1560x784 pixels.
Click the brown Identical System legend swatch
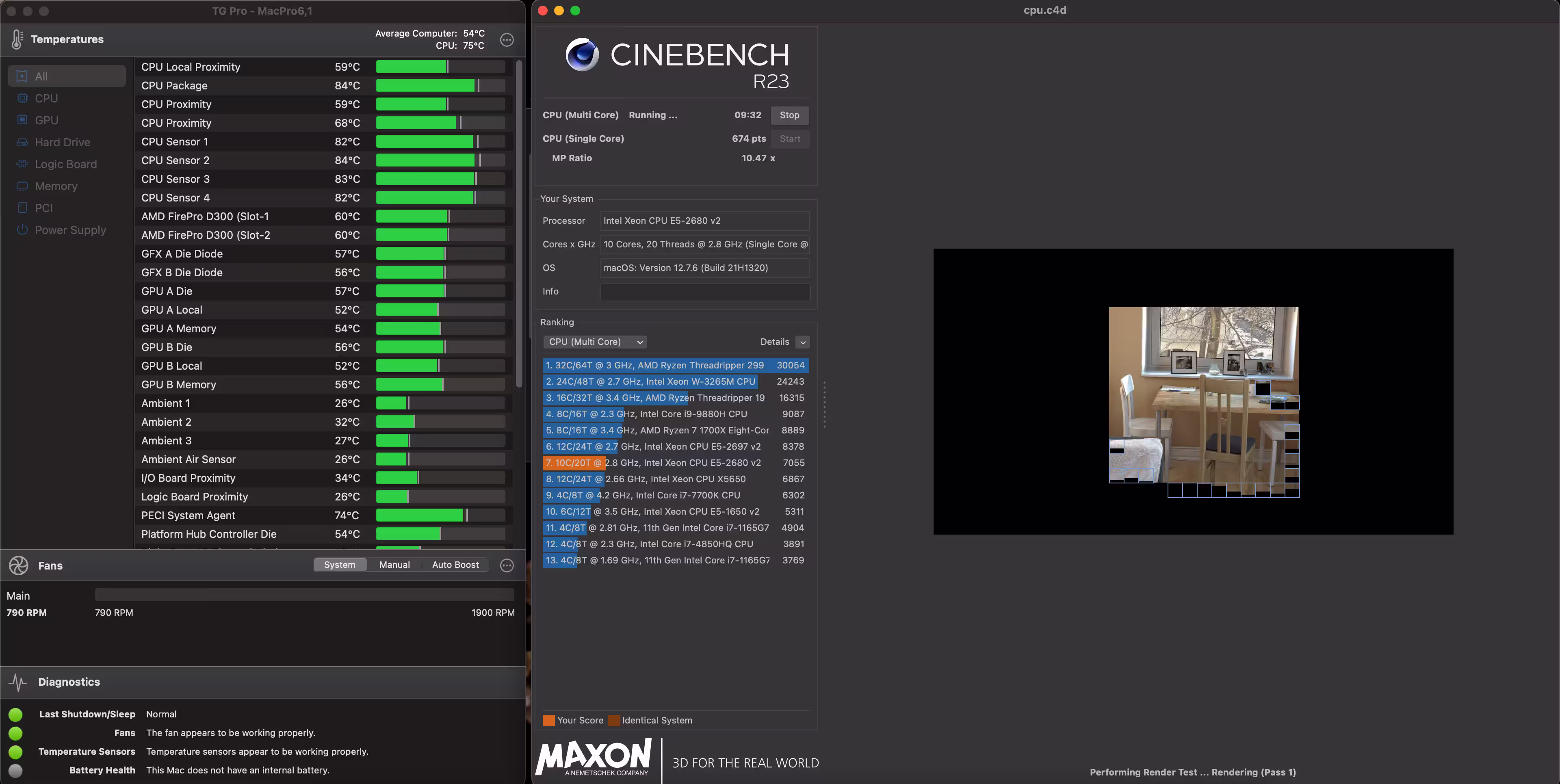613,721
